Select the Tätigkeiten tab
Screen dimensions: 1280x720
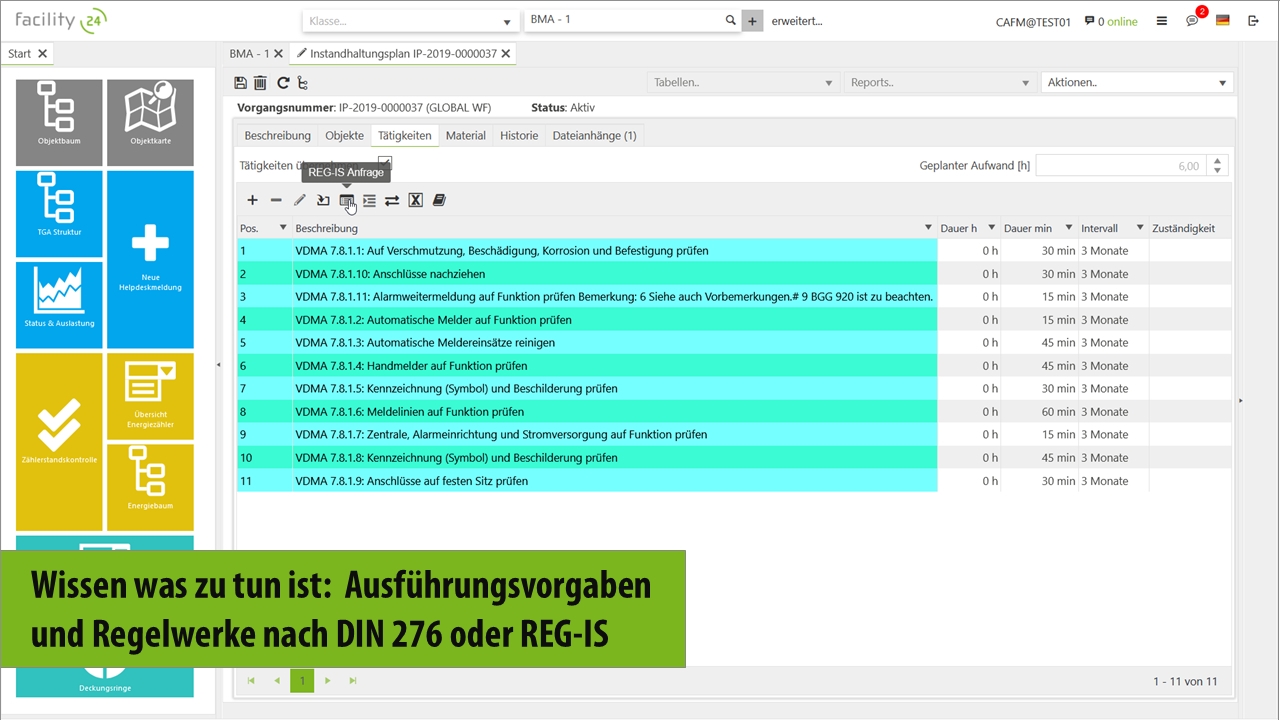click(405, 135)
